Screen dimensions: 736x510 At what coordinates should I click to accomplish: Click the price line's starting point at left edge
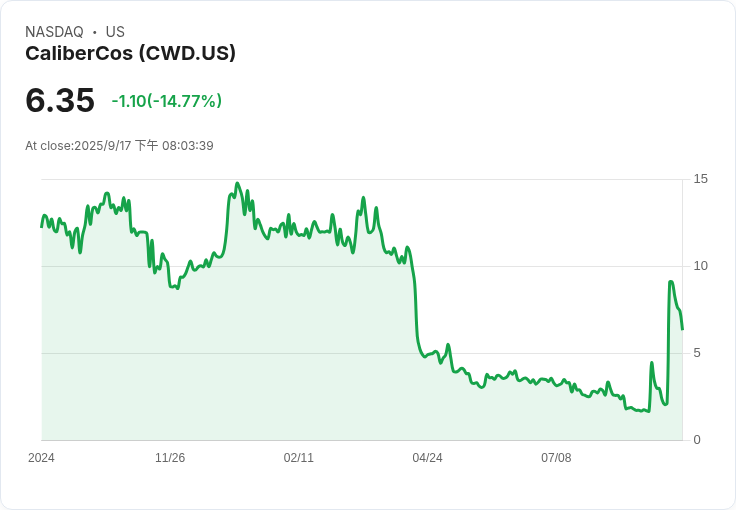click(x=42, y=226)
